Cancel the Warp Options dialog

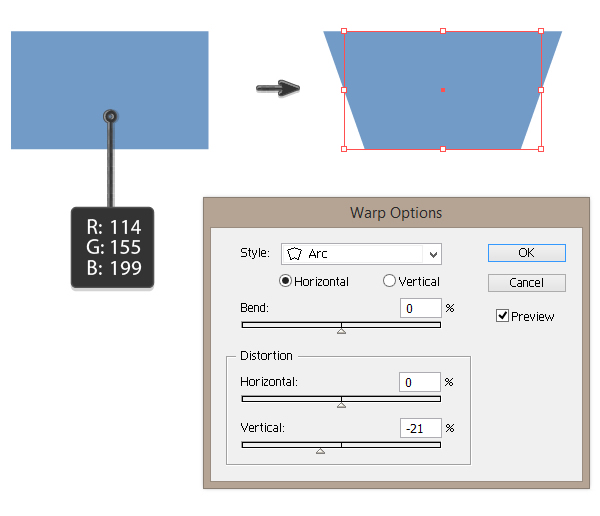click(527, 283)
